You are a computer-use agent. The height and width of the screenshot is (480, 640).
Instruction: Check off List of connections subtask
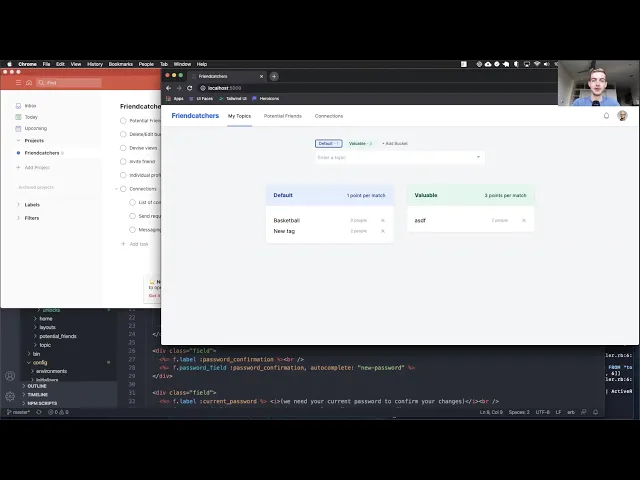(x=132, y=202)
